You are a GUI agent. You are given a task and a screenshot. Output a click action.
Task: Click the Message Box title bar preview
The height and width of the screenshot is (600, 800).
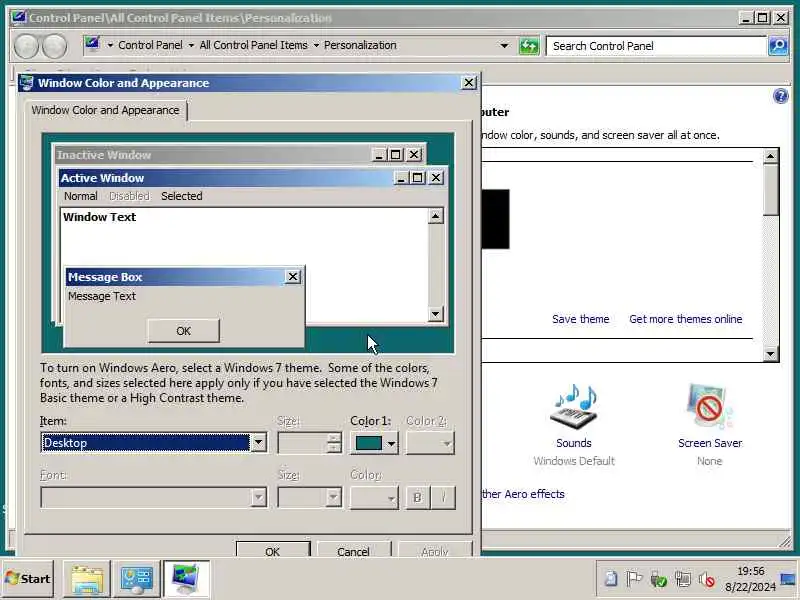[176, 277]
